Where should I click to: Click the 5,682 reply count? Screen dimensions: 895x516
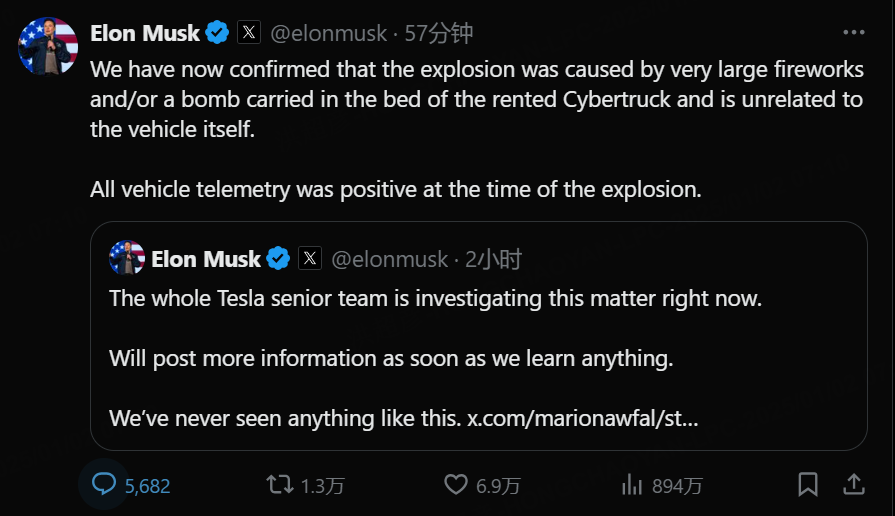pyautogui.click(x=148, y=486)
